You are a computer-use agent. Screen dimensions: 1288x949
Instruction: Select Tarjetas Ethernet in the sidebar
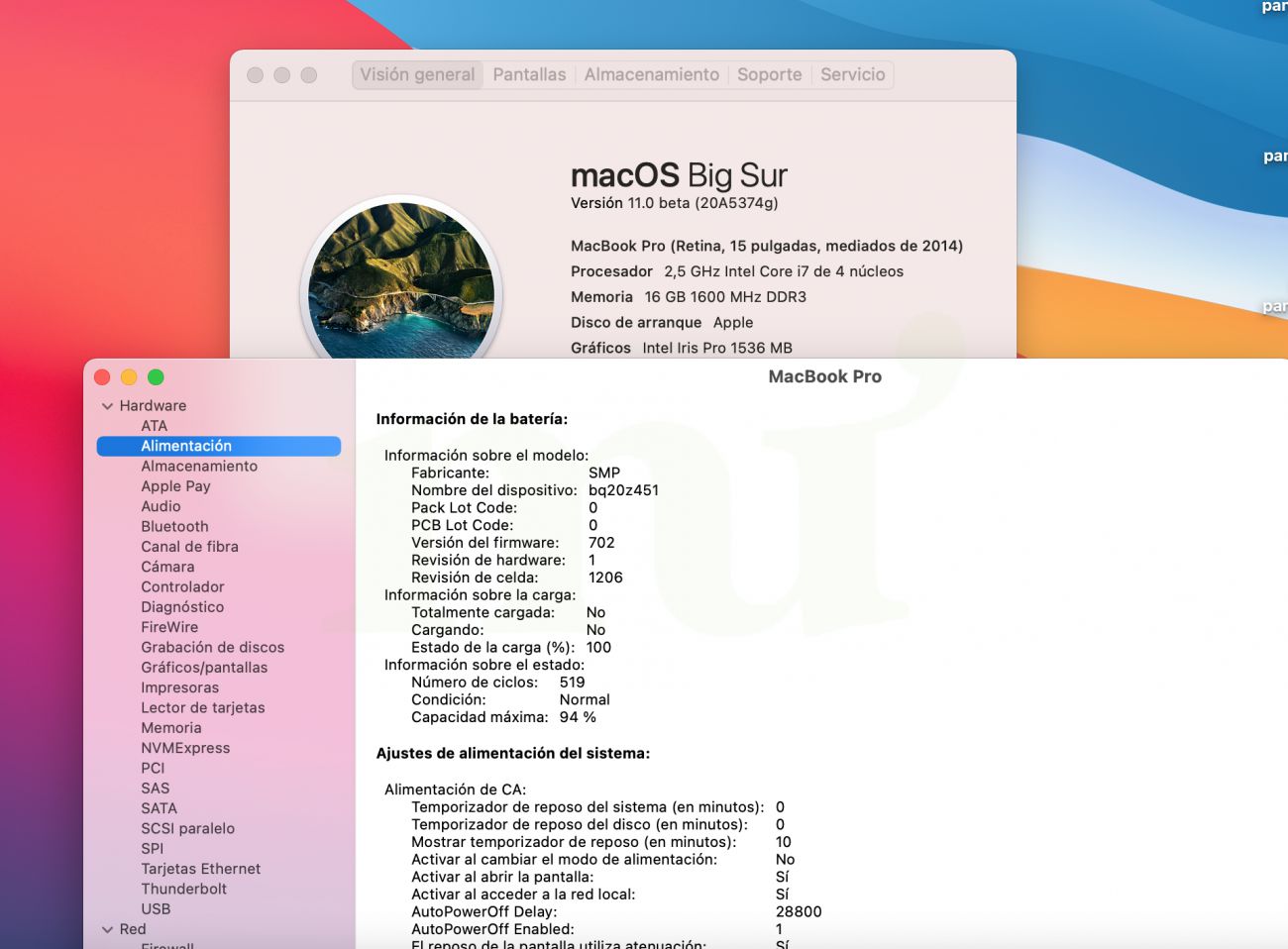click(200, 869)
